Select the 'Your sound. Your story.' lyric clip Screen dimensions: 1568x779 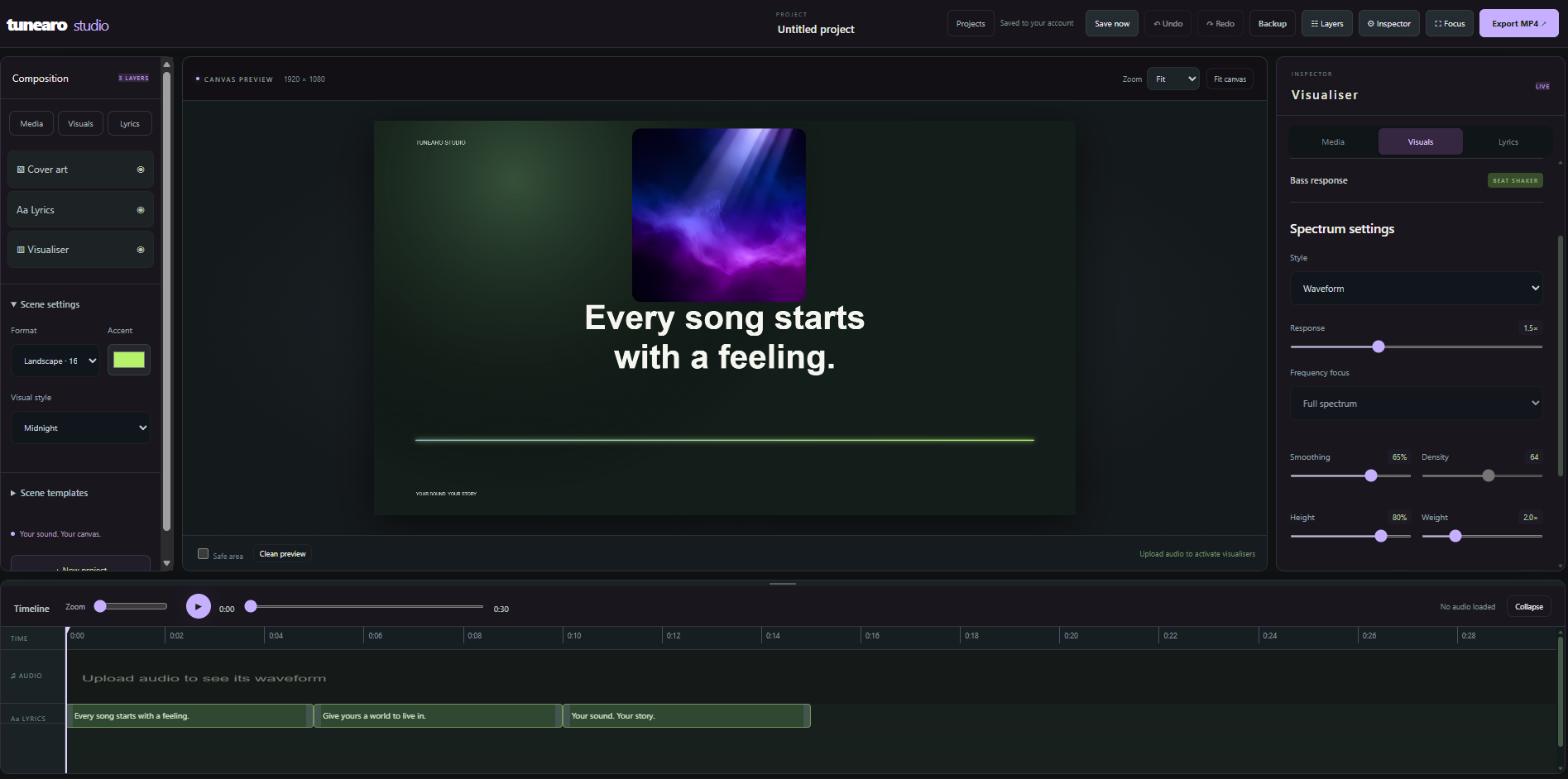pyautogui.click(x=687, y=716)
